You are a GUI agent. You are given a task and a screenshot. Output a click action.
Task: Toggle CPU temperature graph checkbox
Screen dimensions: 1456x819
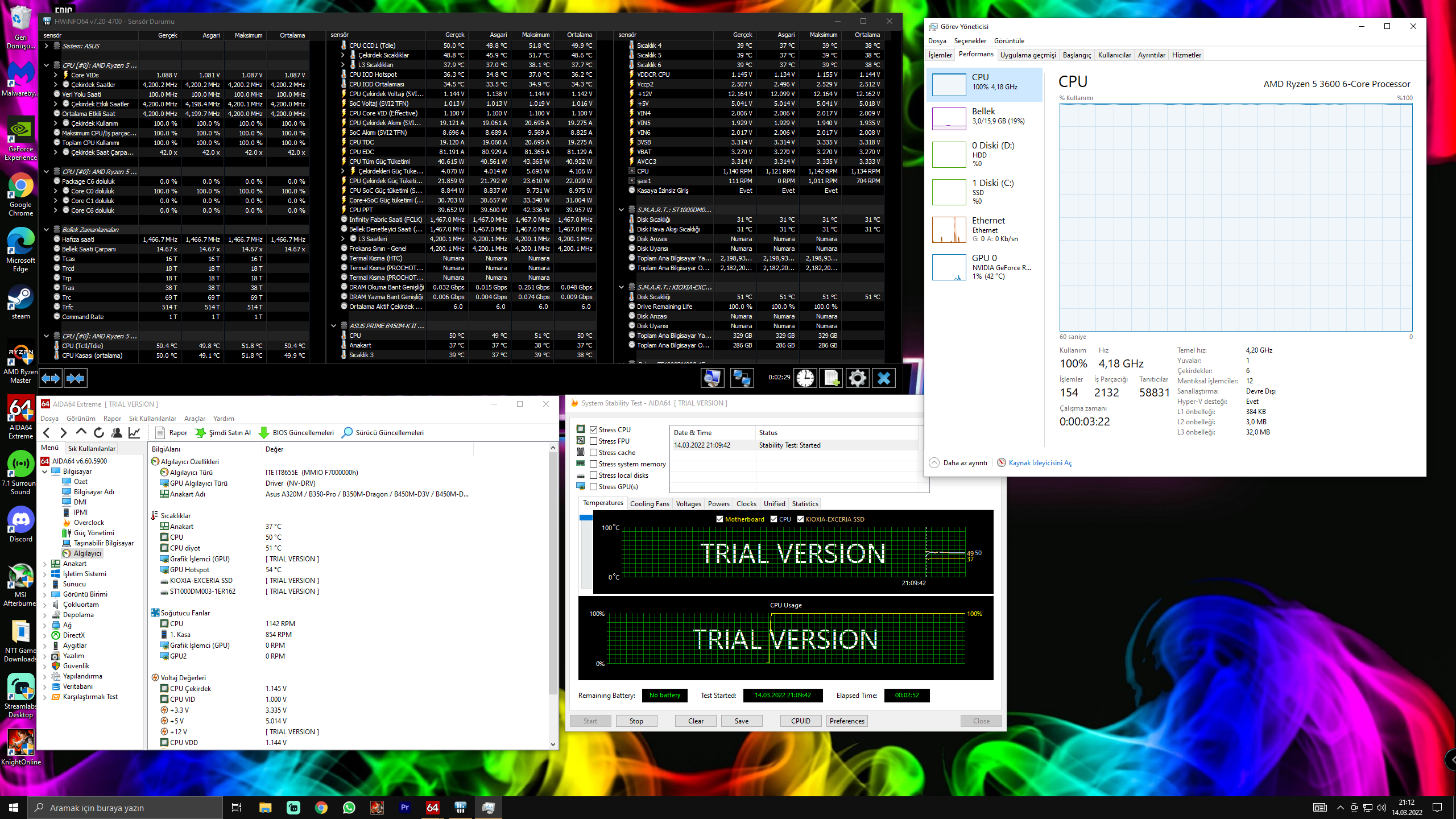773,519
